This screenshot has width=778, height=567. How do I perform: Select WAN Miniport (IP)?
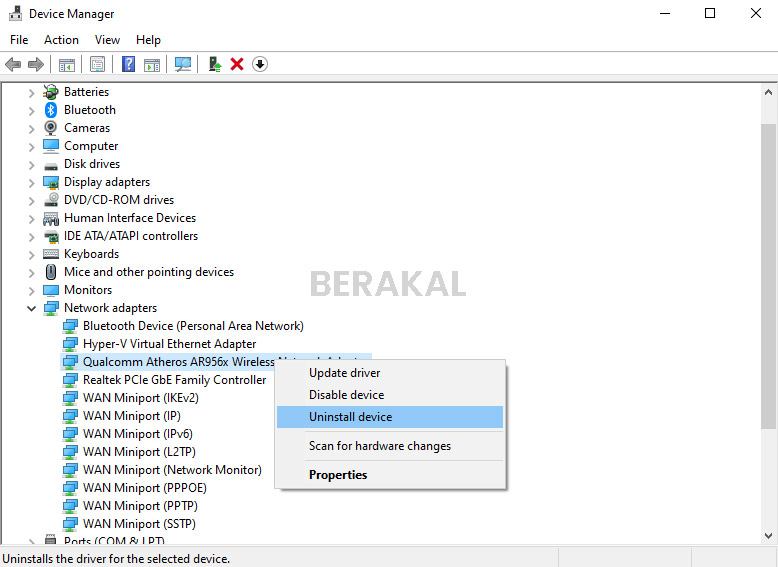tap(131, 416)
